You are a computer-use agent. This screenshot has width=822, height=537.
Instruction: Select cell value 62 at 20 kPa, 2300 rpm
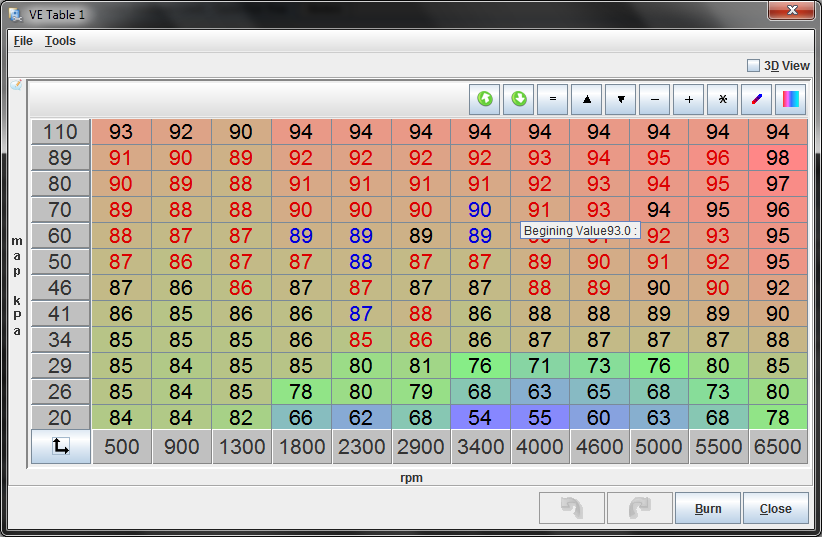coord(361,418)
